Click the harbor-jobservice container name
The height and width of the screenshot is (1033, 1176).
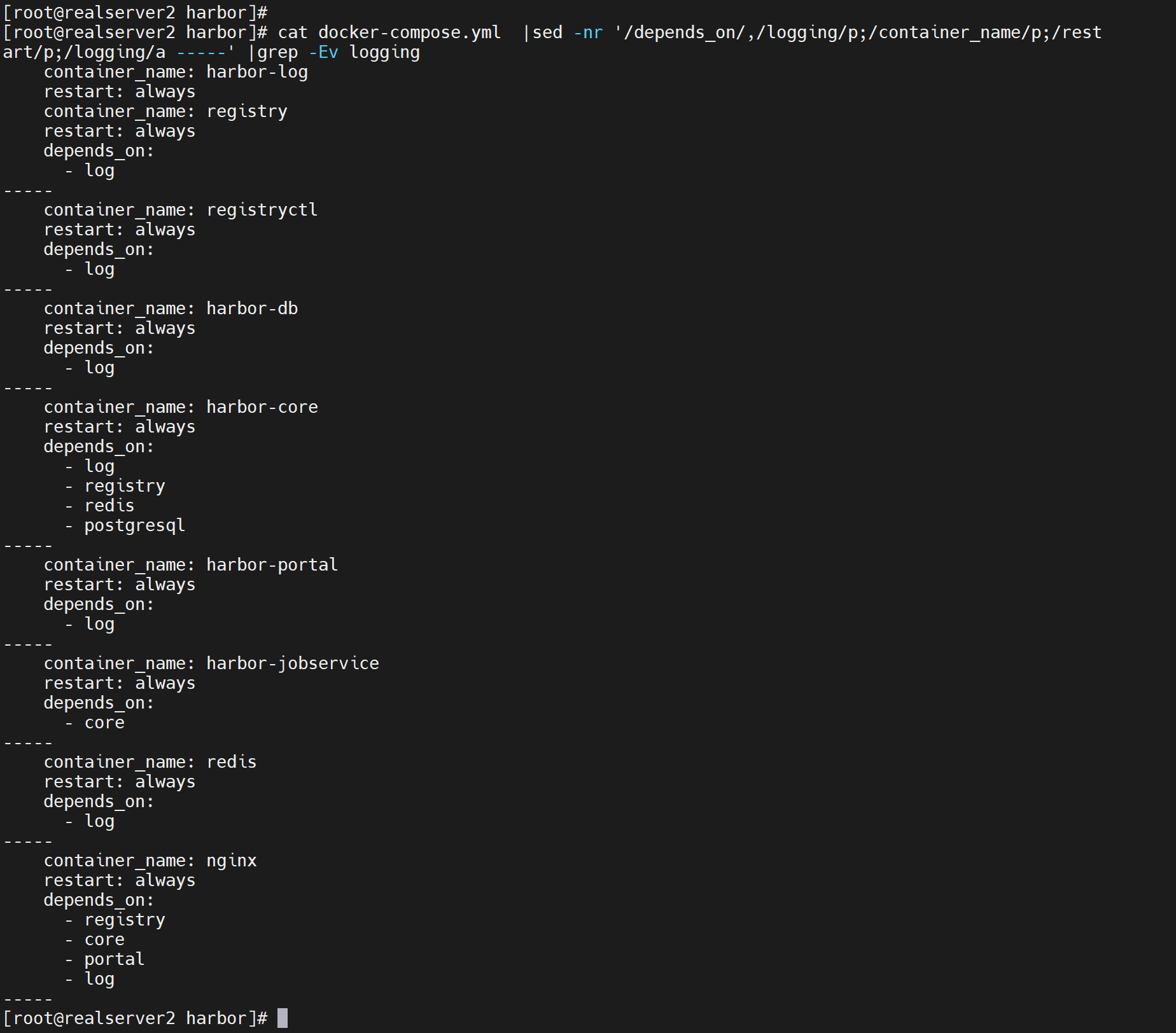293,663
